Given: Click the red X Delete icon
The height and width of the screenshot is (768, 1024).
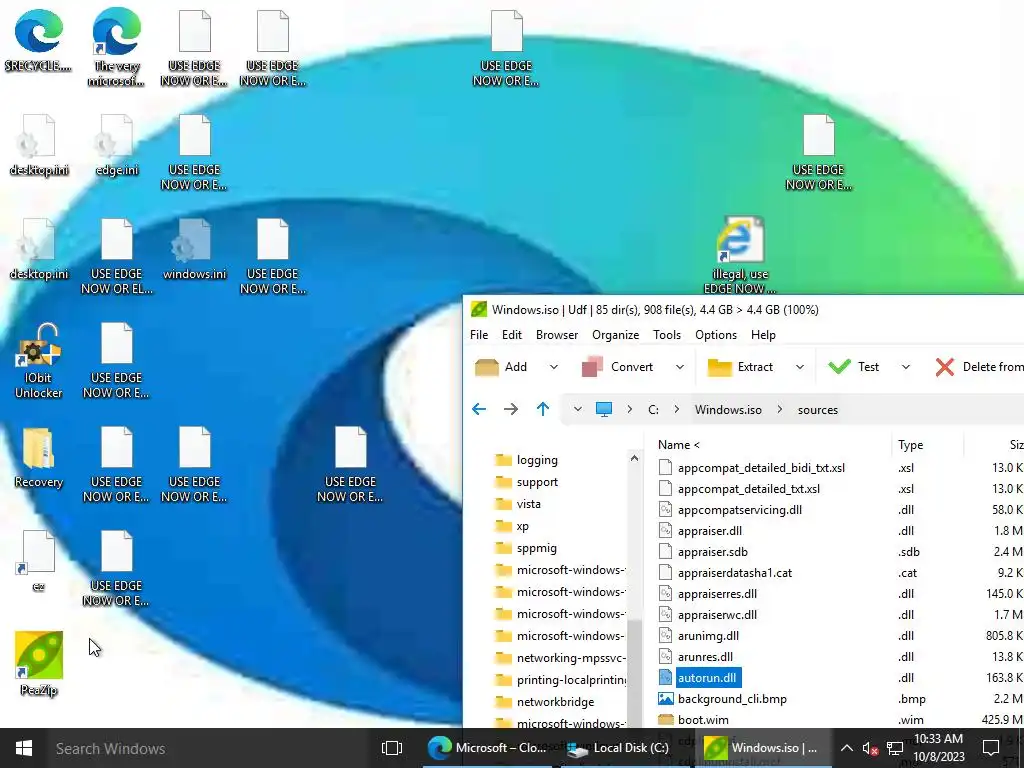Looking at the screenshot, I should coord(944,367).
